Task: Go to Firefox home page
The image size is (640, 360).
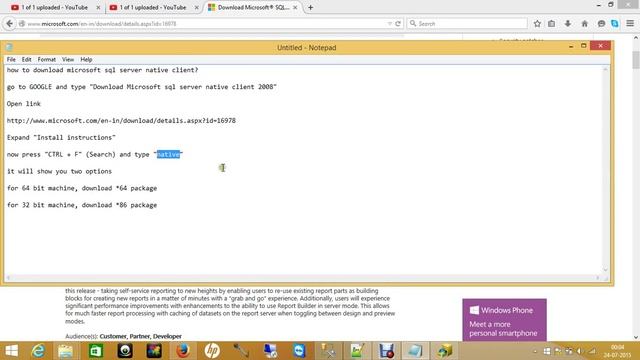Action: click(x=584, y=24)
